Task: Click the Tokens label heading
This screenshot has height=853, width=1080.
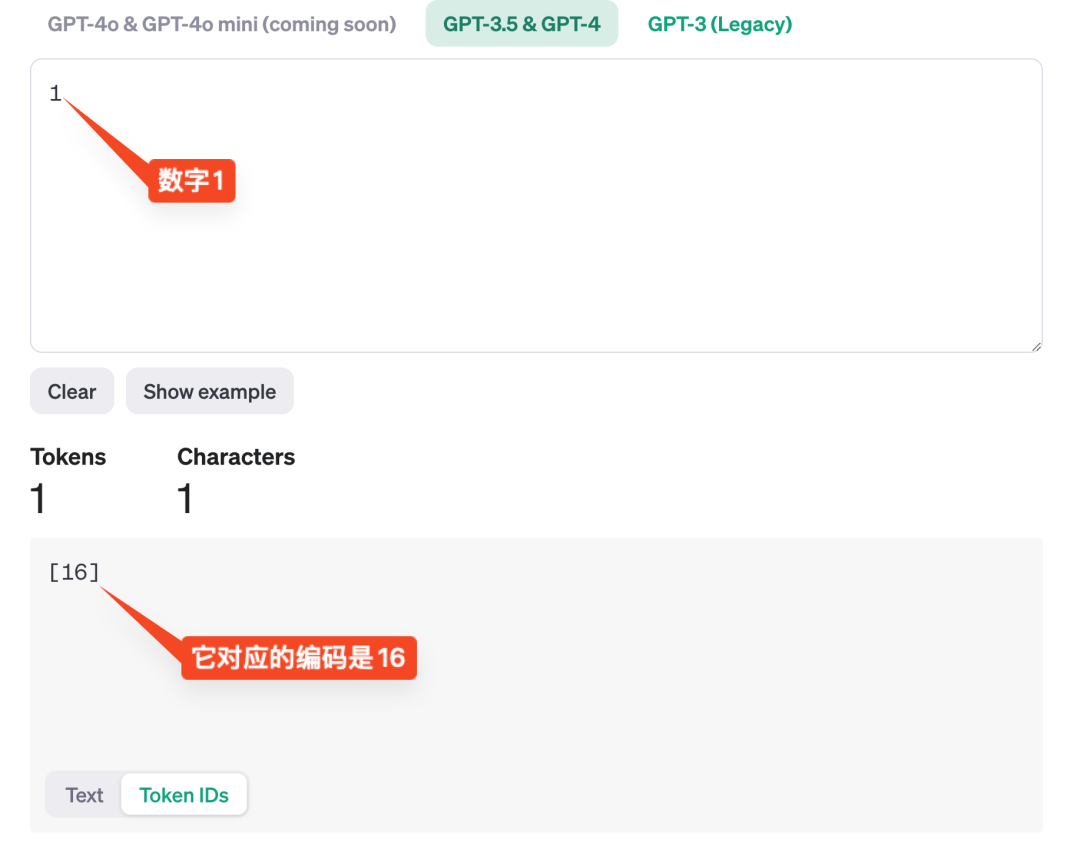Action: click(67, 456)
